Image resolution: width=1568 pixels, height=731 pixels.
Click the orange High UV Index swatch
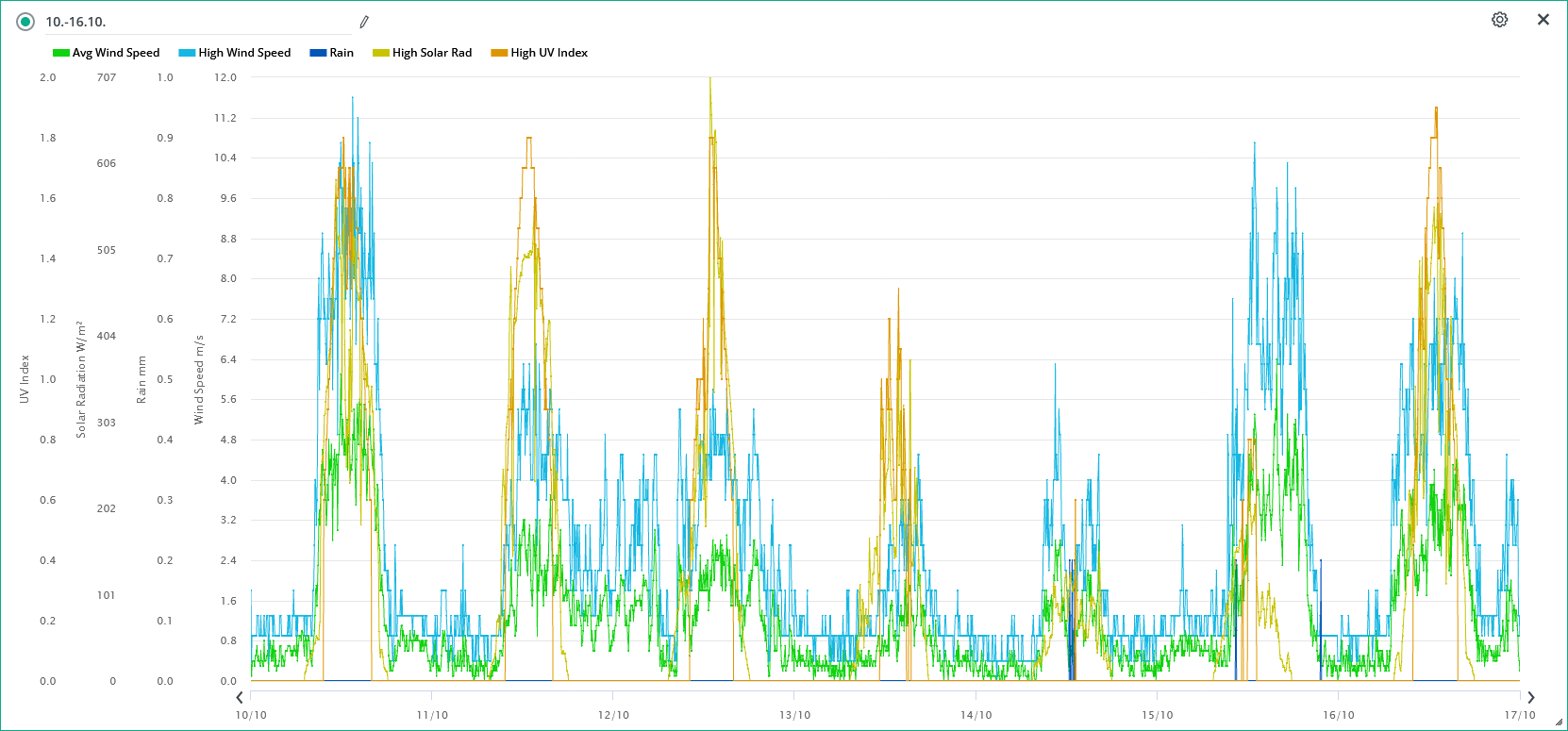(499, 53)
